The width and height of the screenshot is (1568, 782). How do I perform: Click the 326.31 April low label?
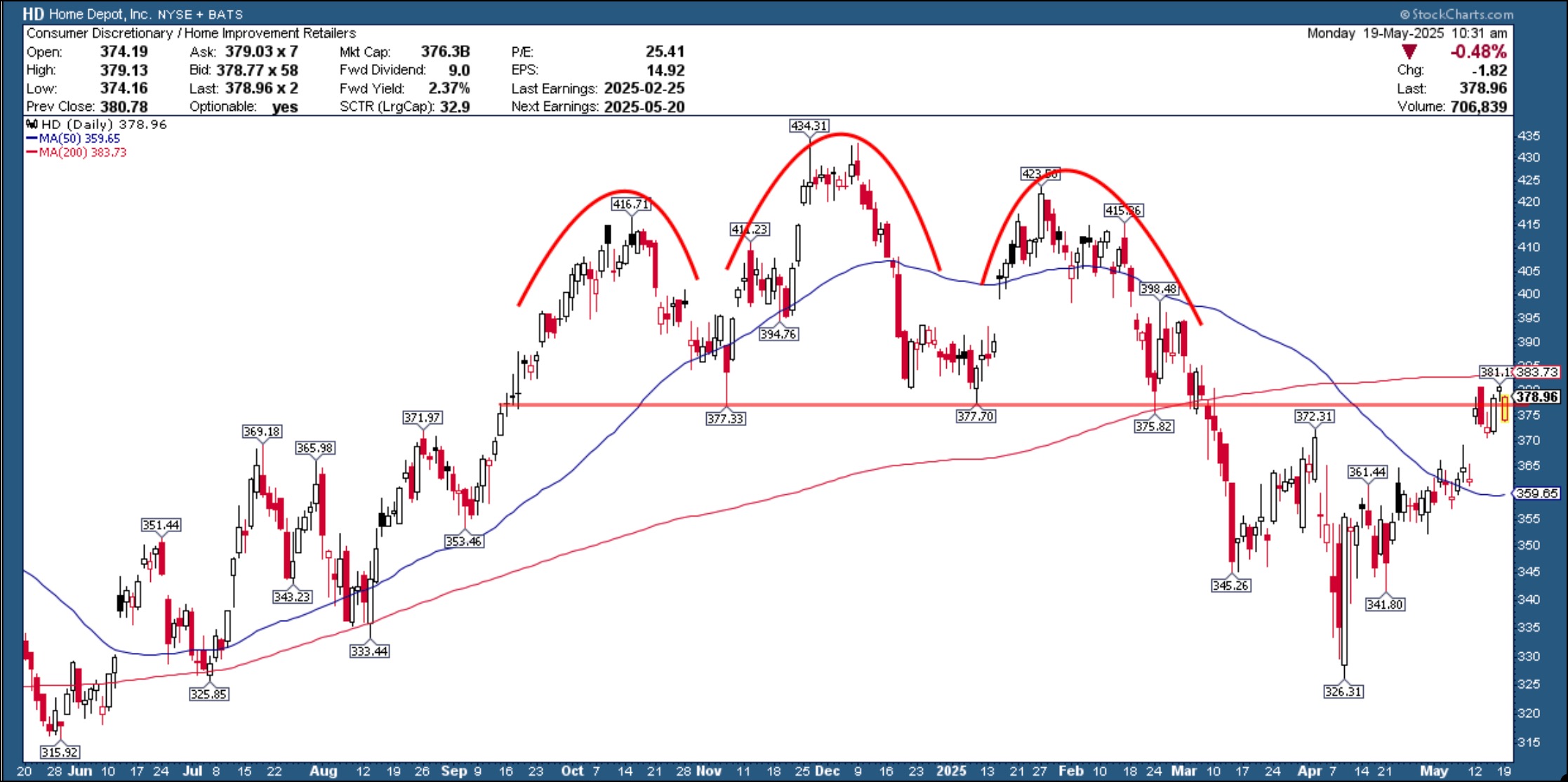click(1343, 691)
